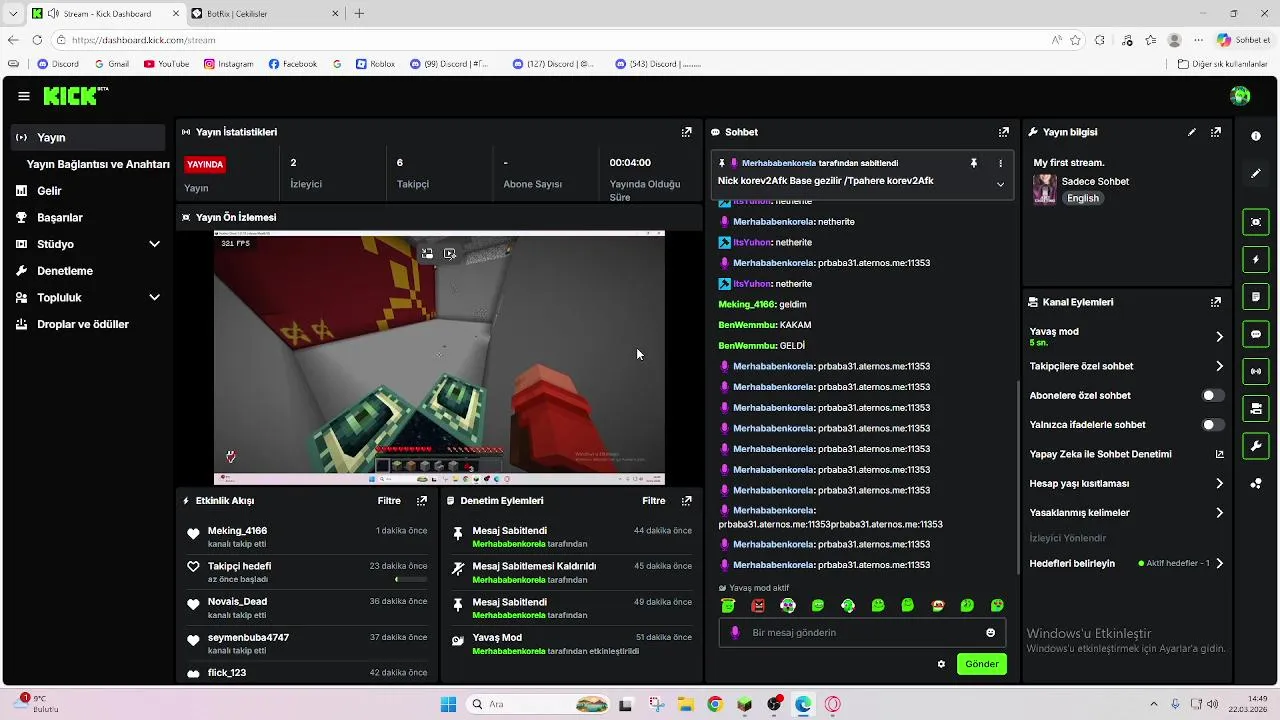Click the three-dots icon at sidebar bottom
1280x720 pixels.
point(1256,484)
